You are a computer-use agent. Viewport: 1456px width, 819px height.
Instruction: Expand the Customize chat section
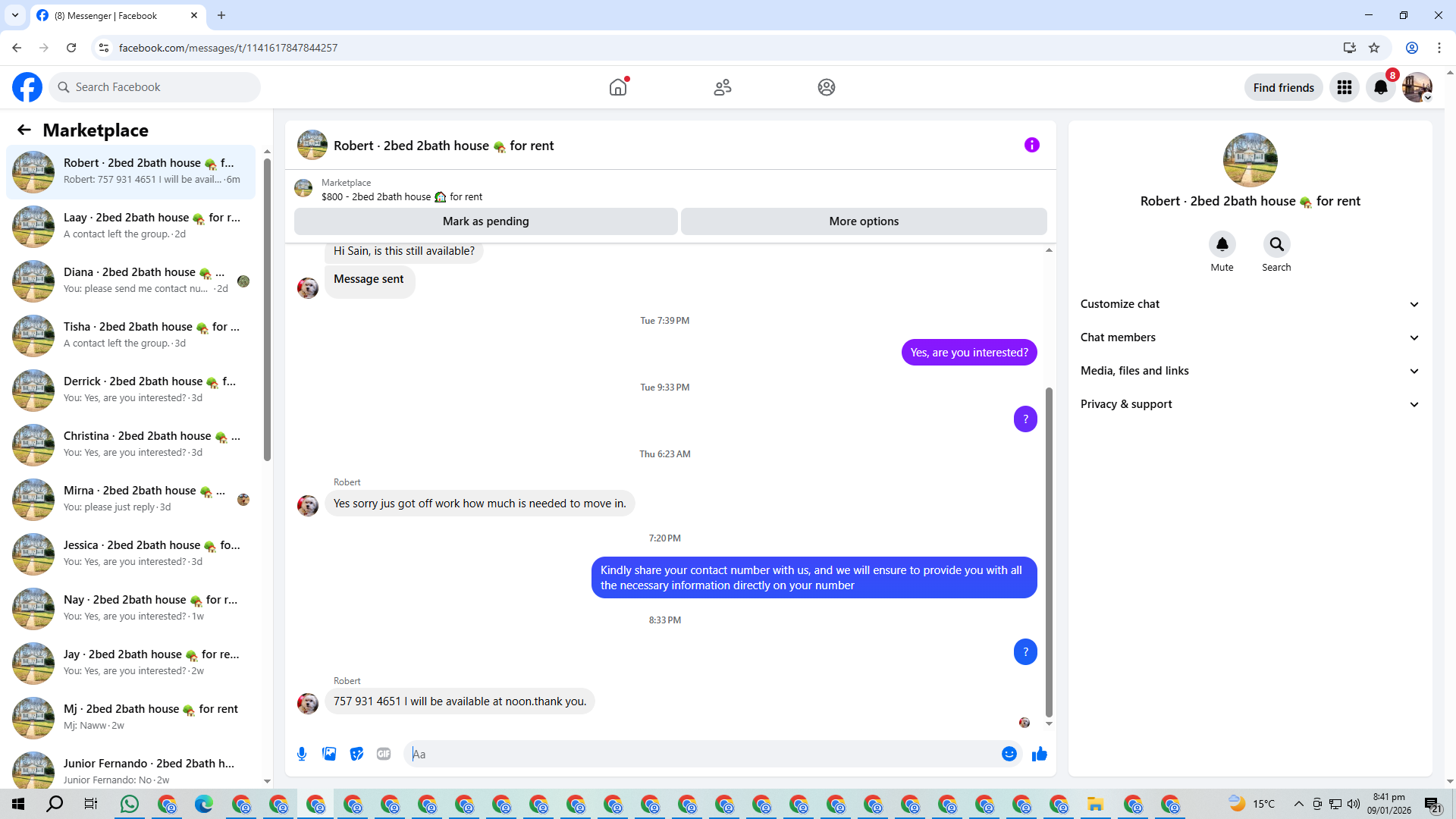[x=1249, y=304]
